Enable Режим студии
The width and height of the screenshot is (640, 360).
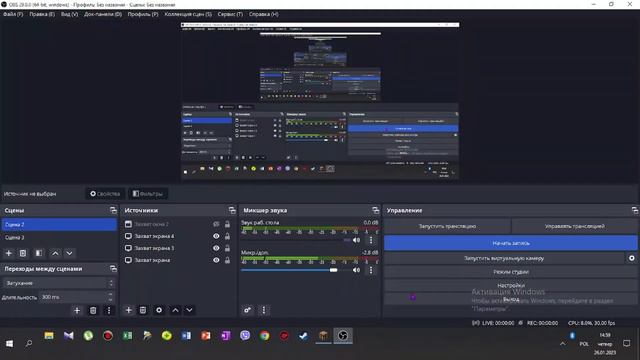[511, 272]
